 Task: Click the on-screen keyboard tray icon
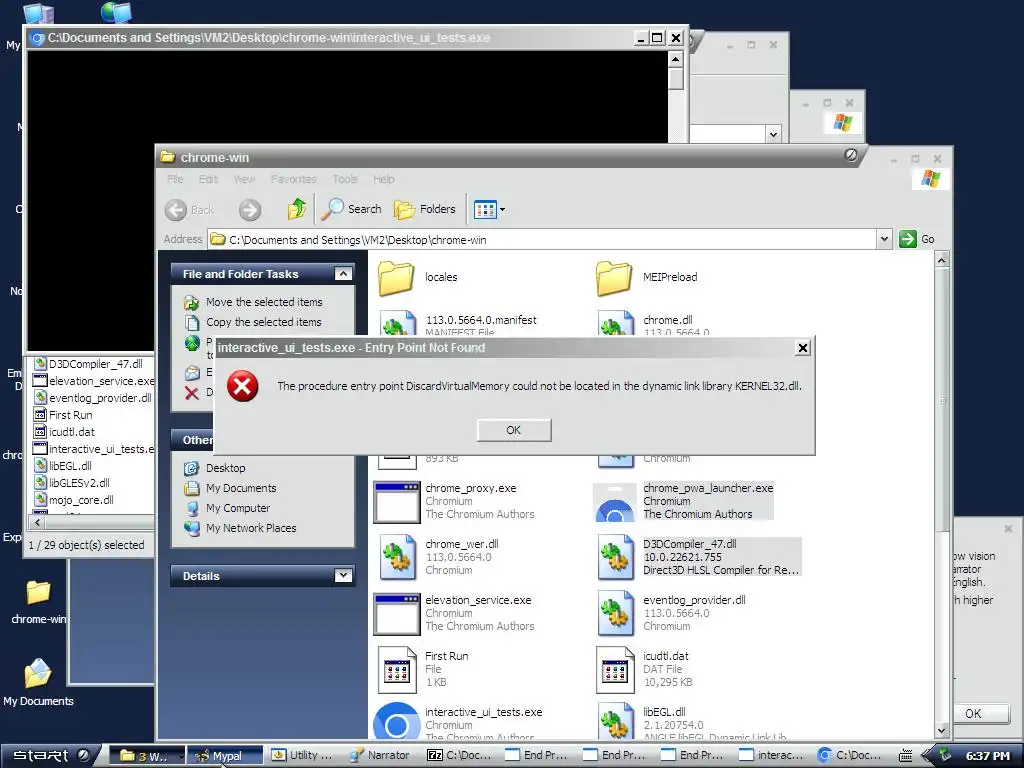(x=906, y=756)
